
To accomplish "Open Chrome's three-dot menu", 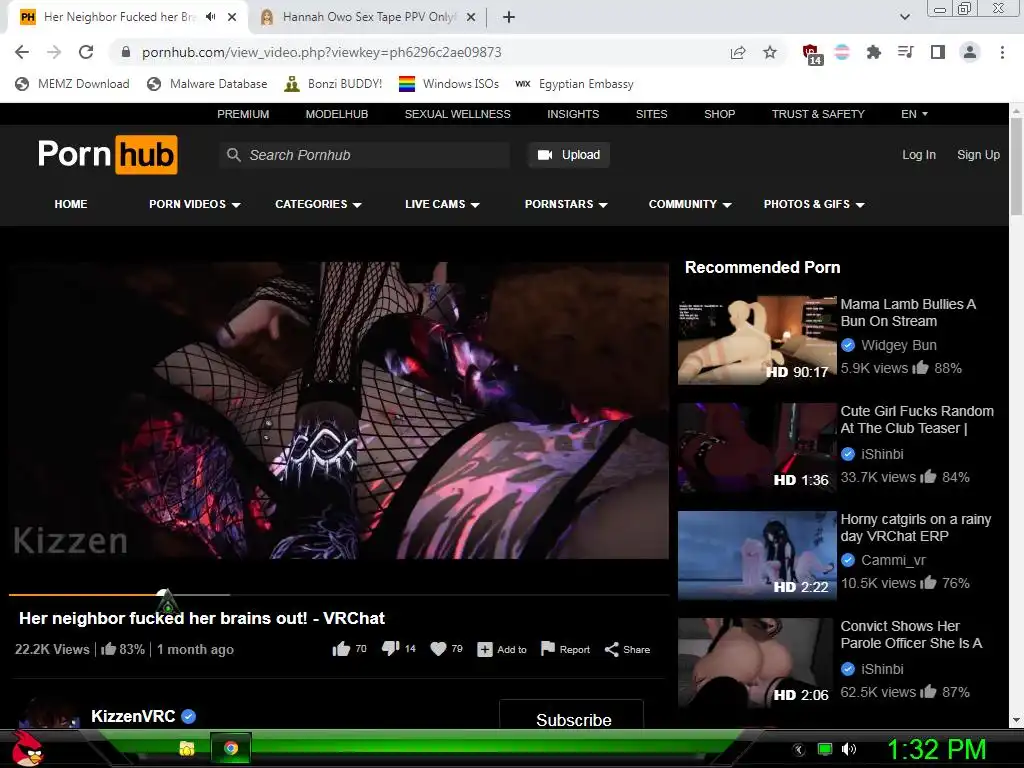I will [1002, 52].
